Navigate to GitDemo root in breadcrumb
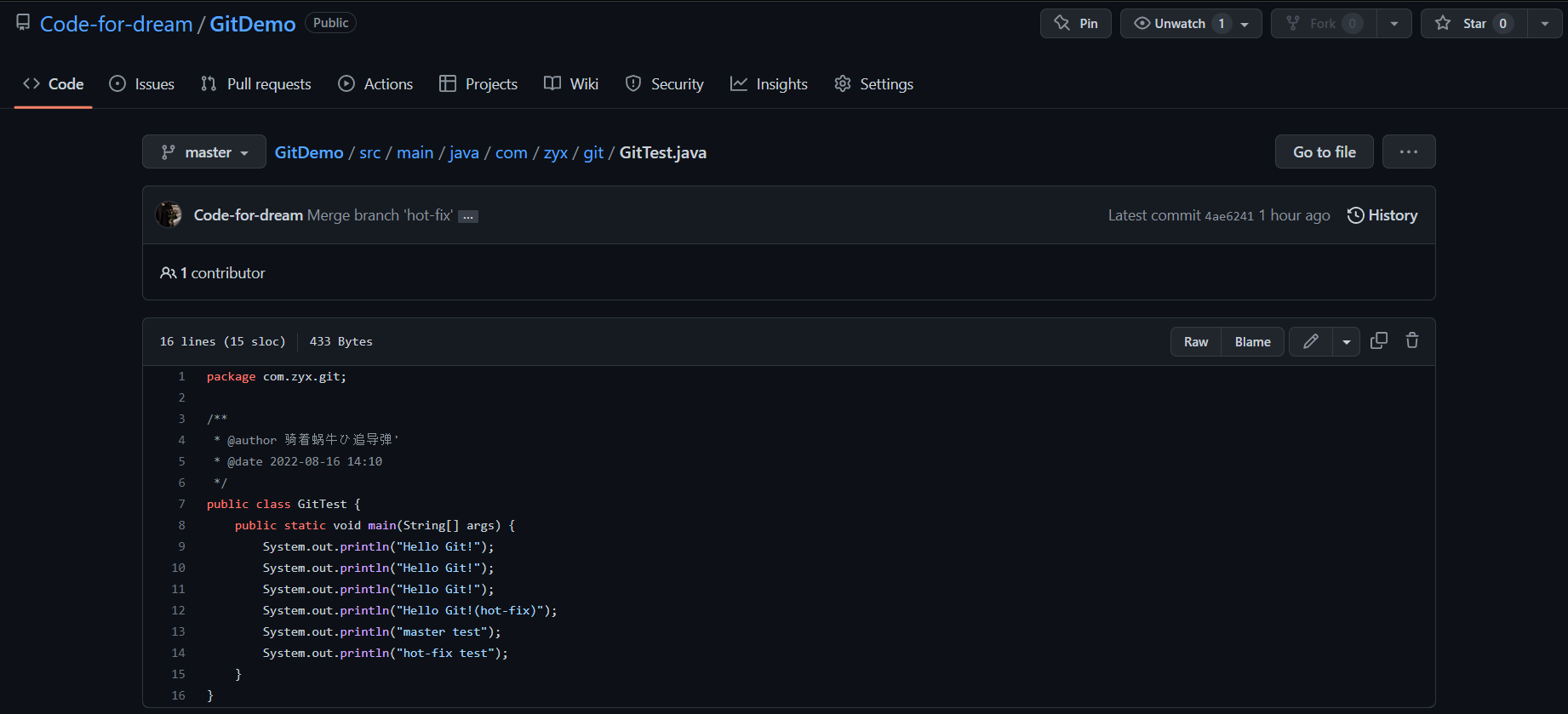 (x=309, y=152)
